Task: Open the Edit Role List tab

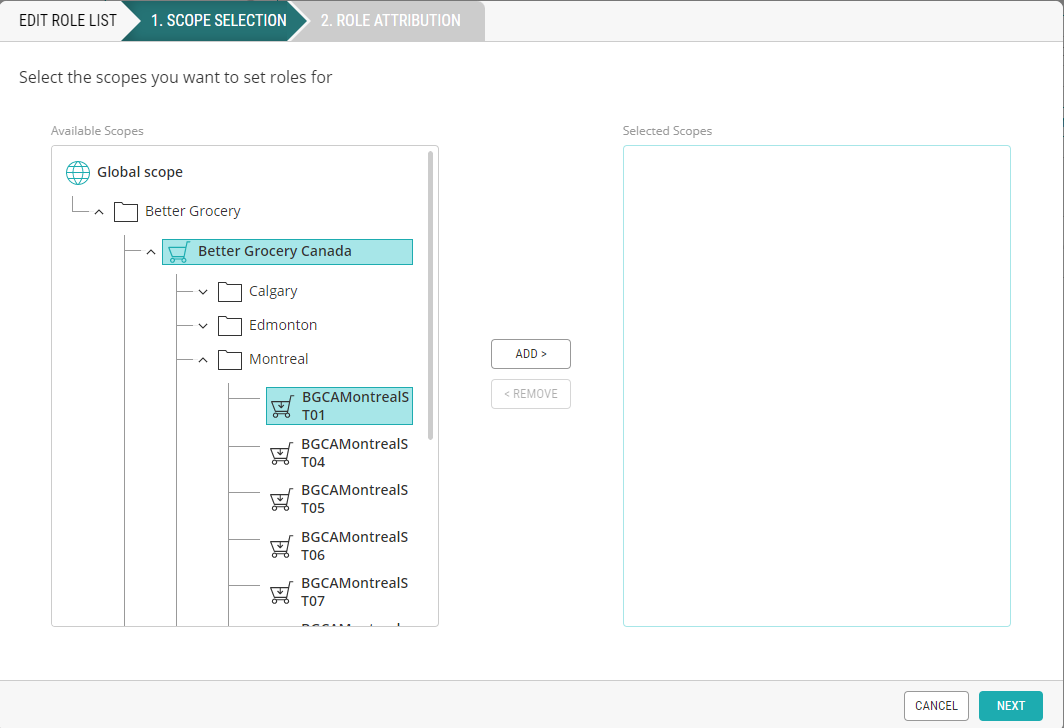Action: [x=67, y=20]
